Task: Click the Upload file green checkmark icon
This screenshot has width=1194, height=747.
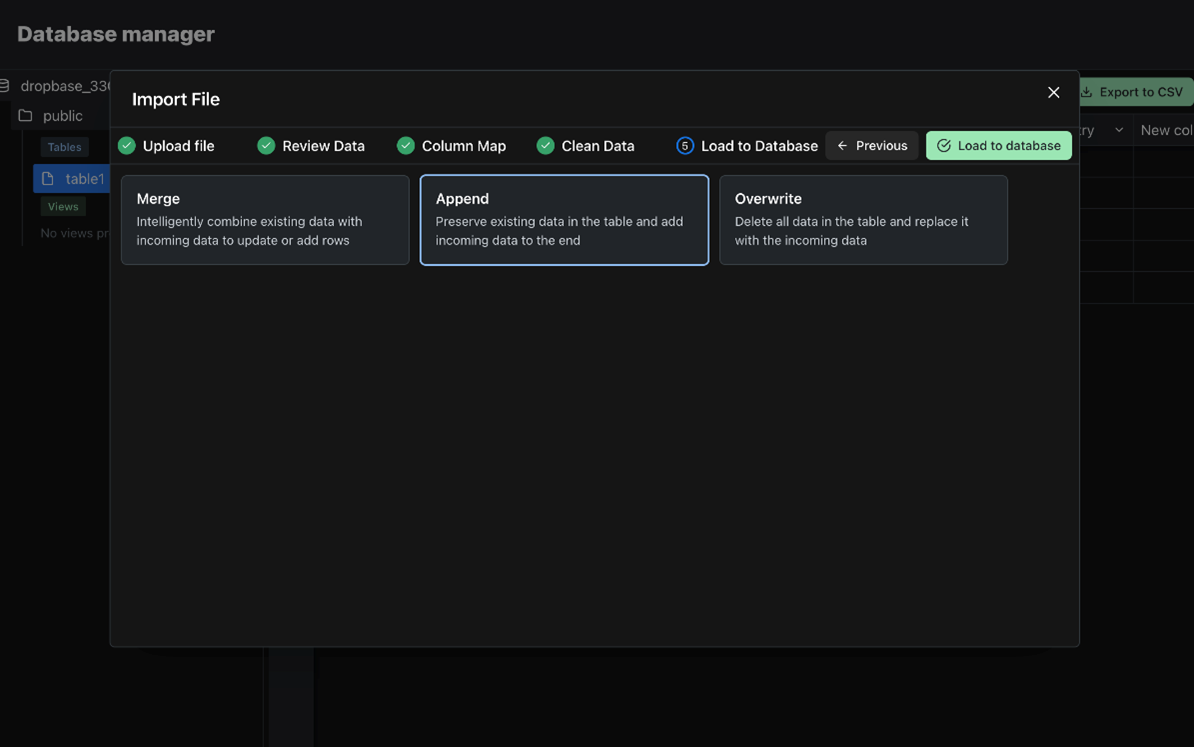Action: coord(127,146)
